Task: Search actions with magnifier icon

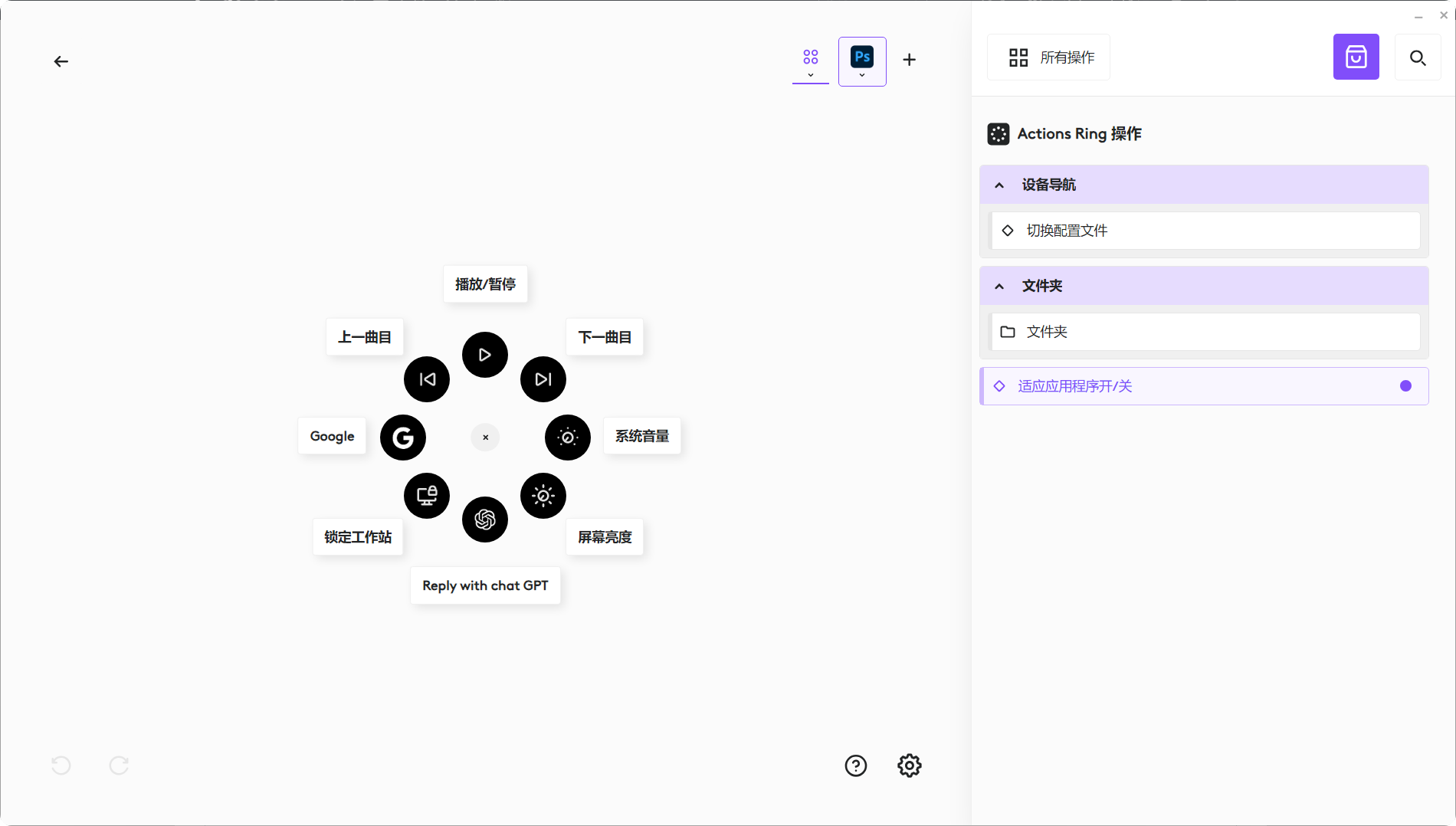Action: click(x=1418, y=57)
